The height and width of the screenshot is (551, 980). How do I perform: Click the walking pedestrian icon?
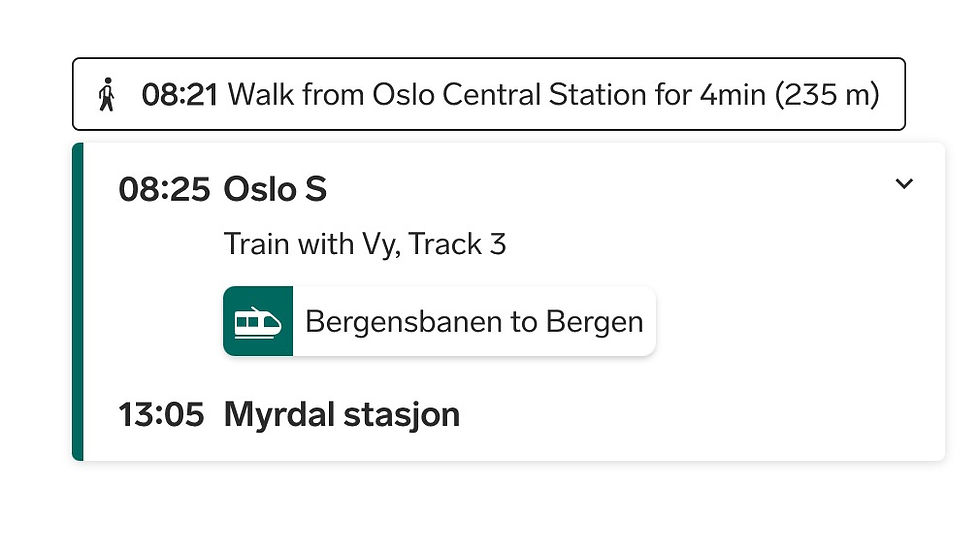coord(107,96)
